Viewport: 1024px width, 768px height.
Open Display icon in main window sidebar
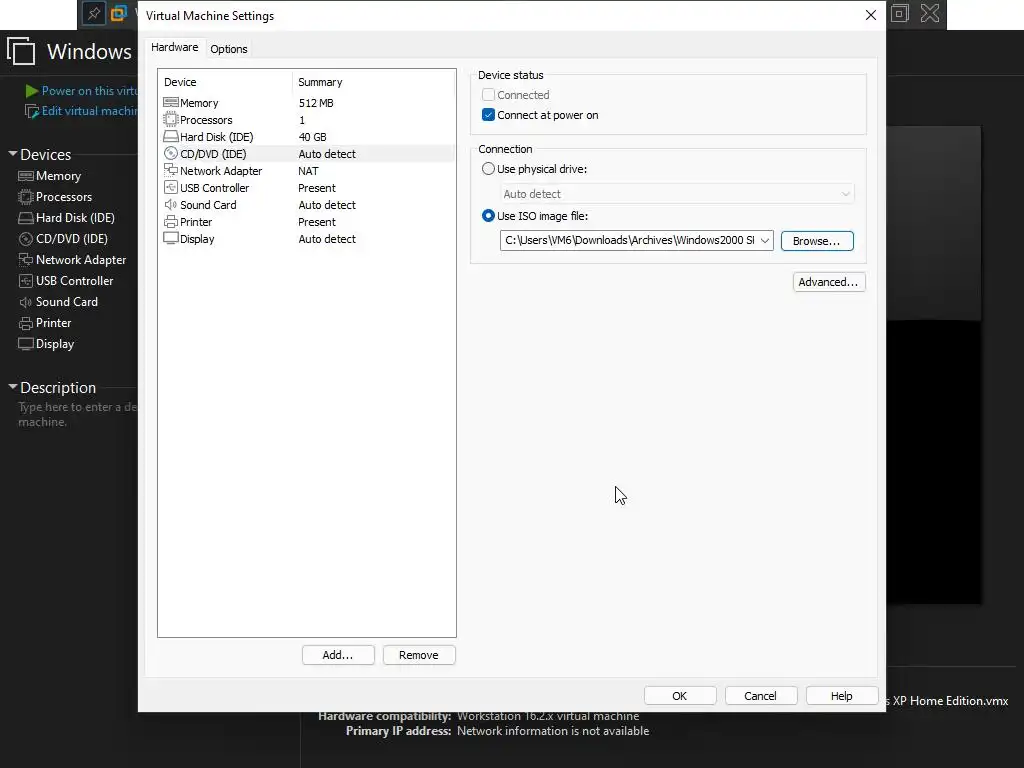pos(25,344)
